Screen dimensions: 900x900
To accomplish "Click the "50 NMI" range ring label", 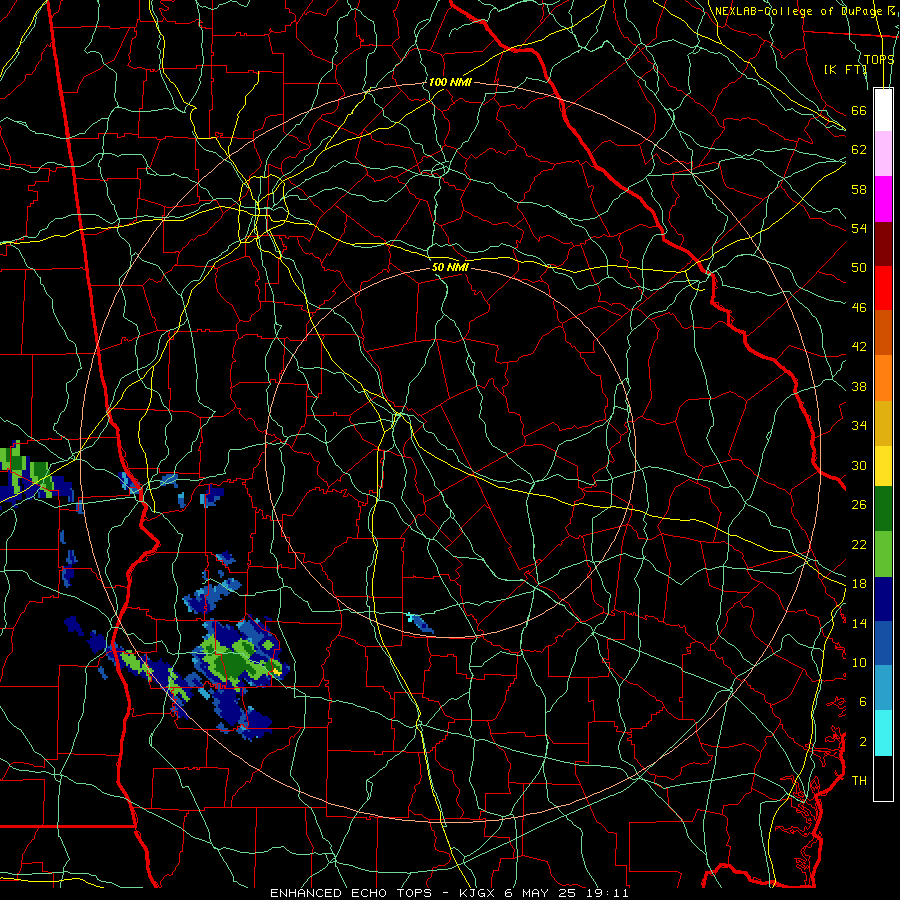I will tap(450, 267).
